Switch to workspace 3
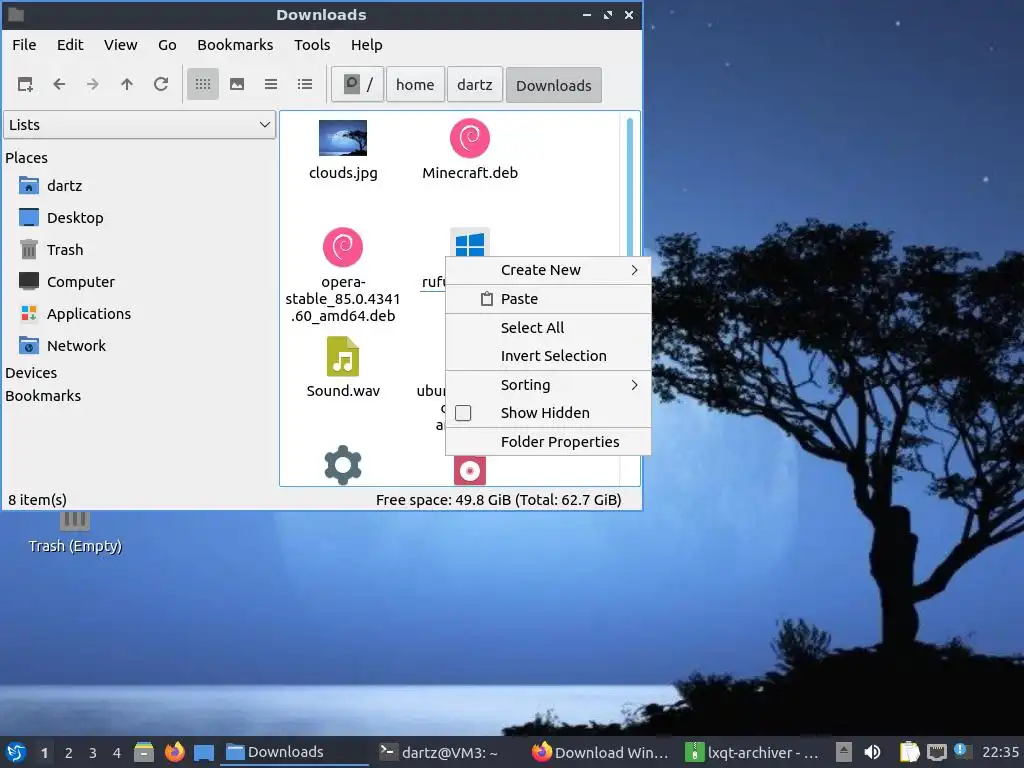The image size is (1024, 768). pos(93,753)
